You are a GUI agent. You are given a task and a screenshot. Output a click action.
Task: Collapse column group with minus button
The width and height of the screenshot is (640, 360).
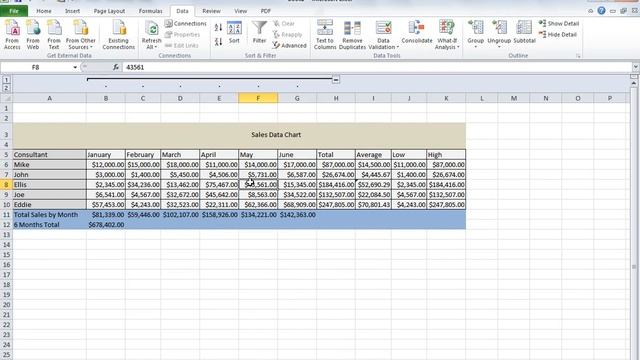(x=336, y=80)
